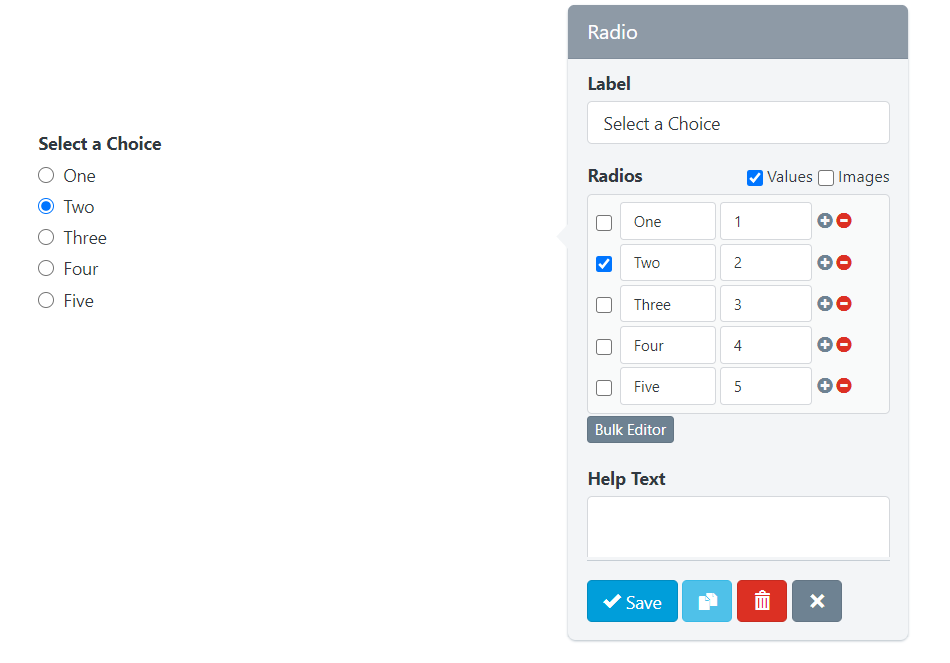Add a radio option after One
This screenshot has width=950, height=663.
point(825,221)
